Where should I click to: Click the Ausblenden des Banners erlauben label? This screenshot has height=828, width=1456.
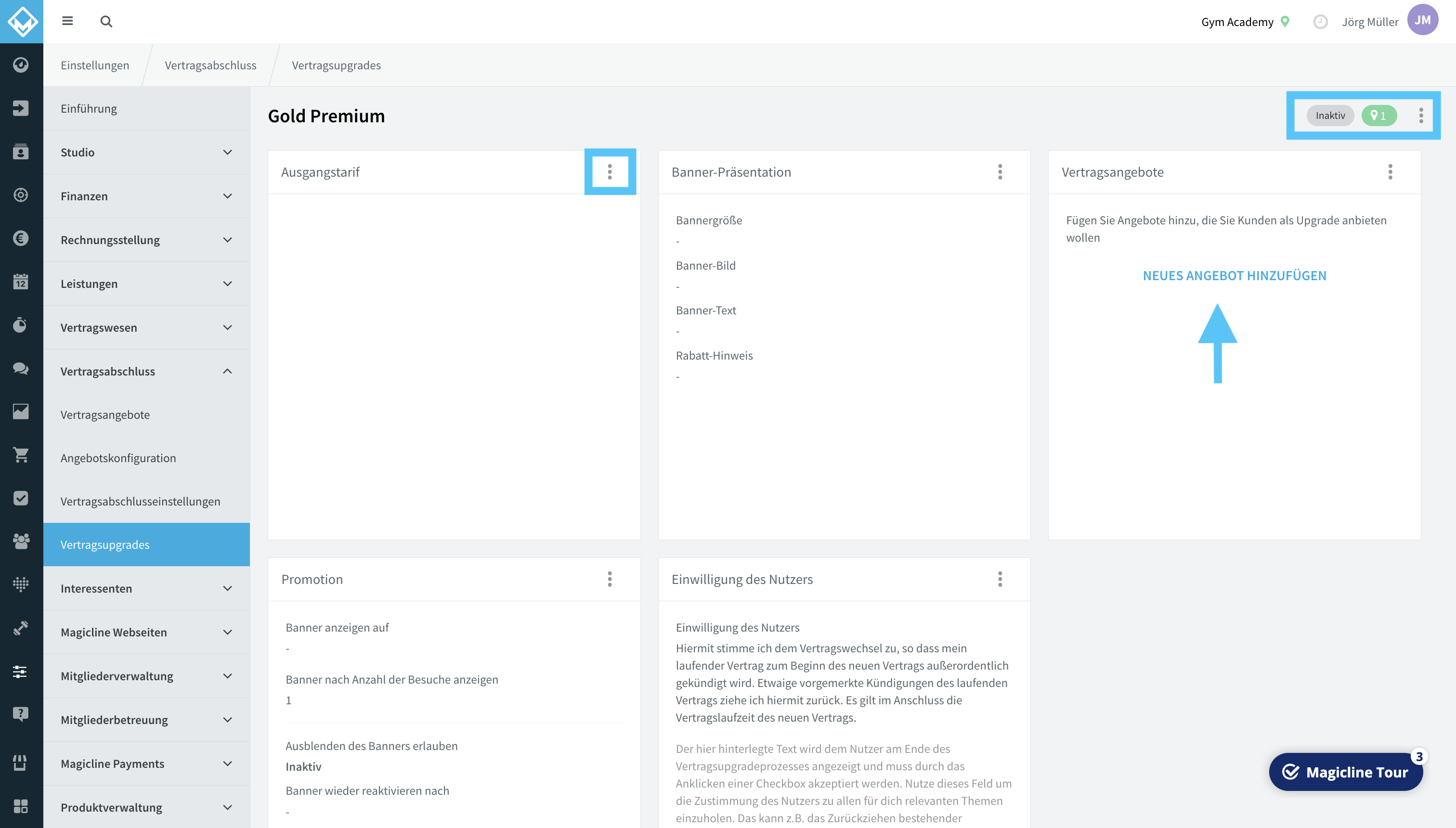(x=371, y=746)
